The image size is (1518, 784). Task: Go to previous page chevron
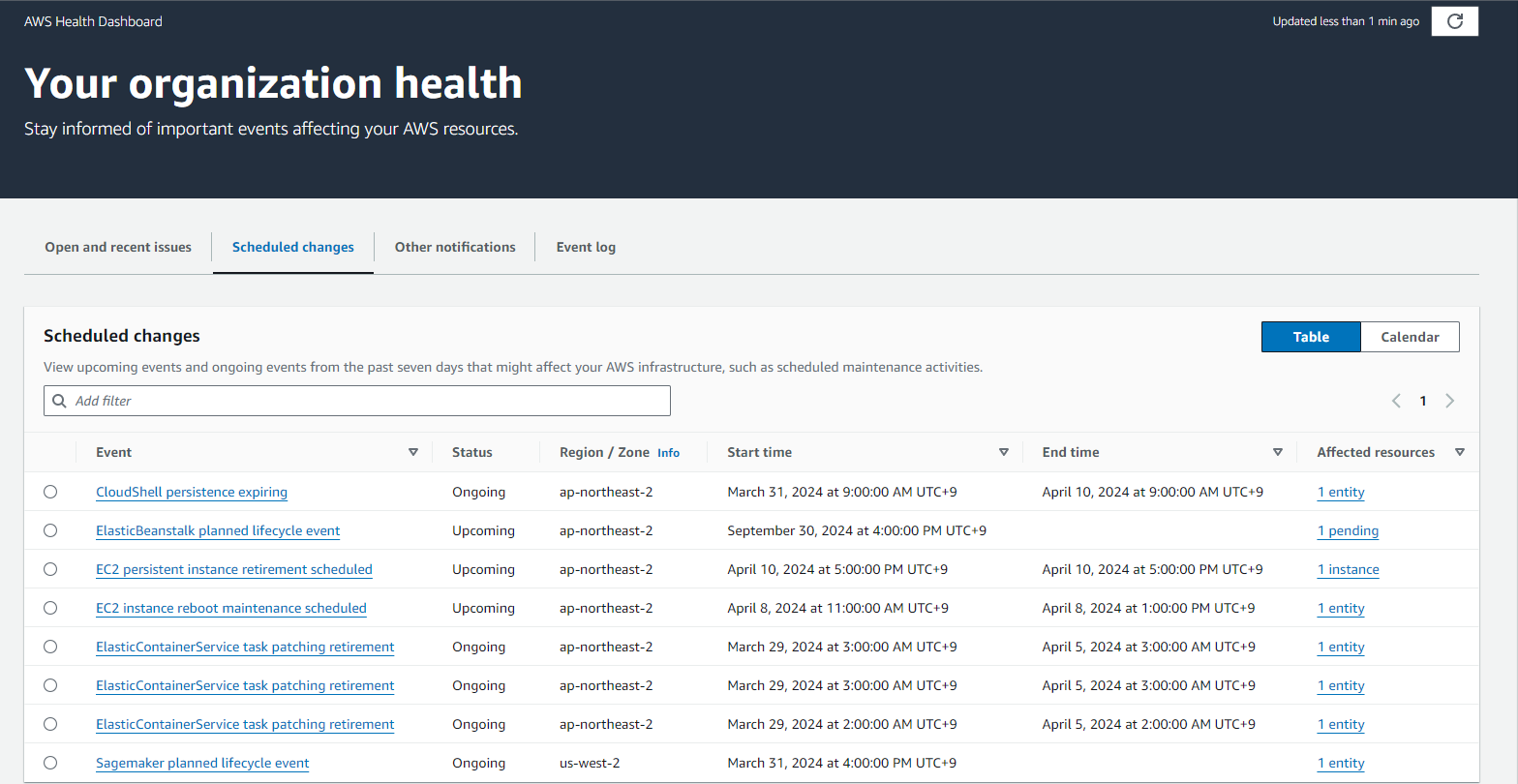coord(1396,401)
